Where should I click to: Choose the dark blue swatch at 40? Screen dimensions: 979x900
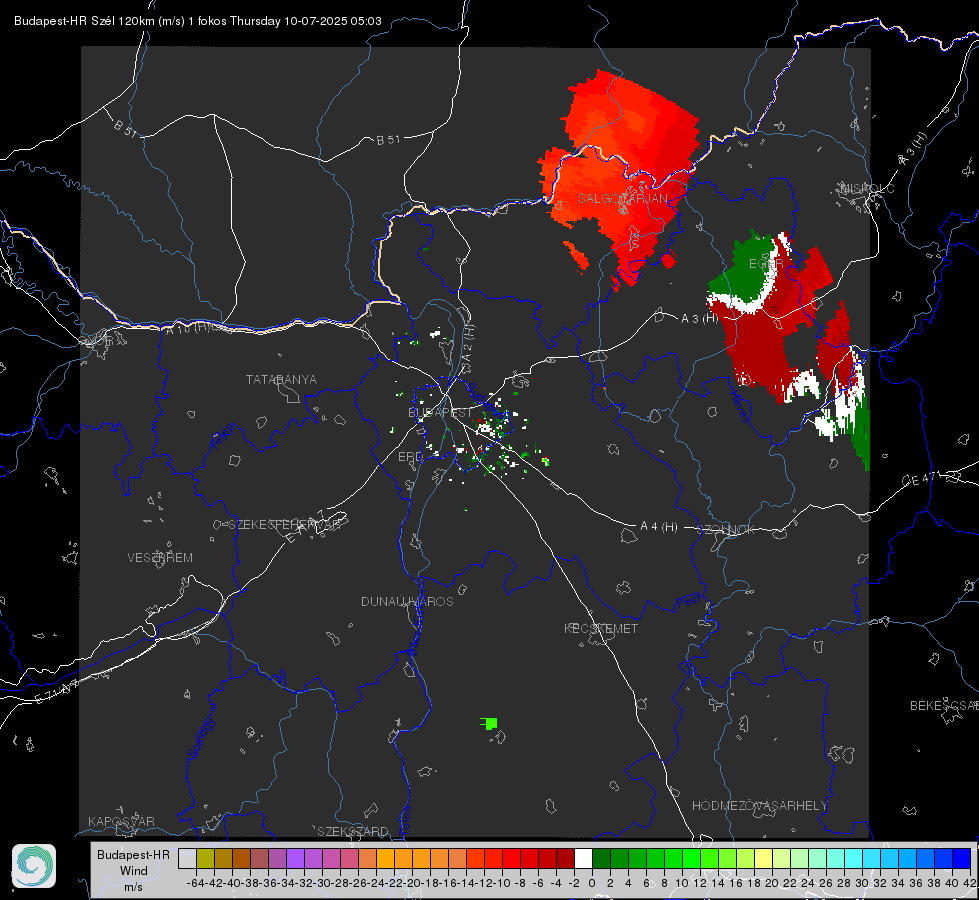pos(962,858)
